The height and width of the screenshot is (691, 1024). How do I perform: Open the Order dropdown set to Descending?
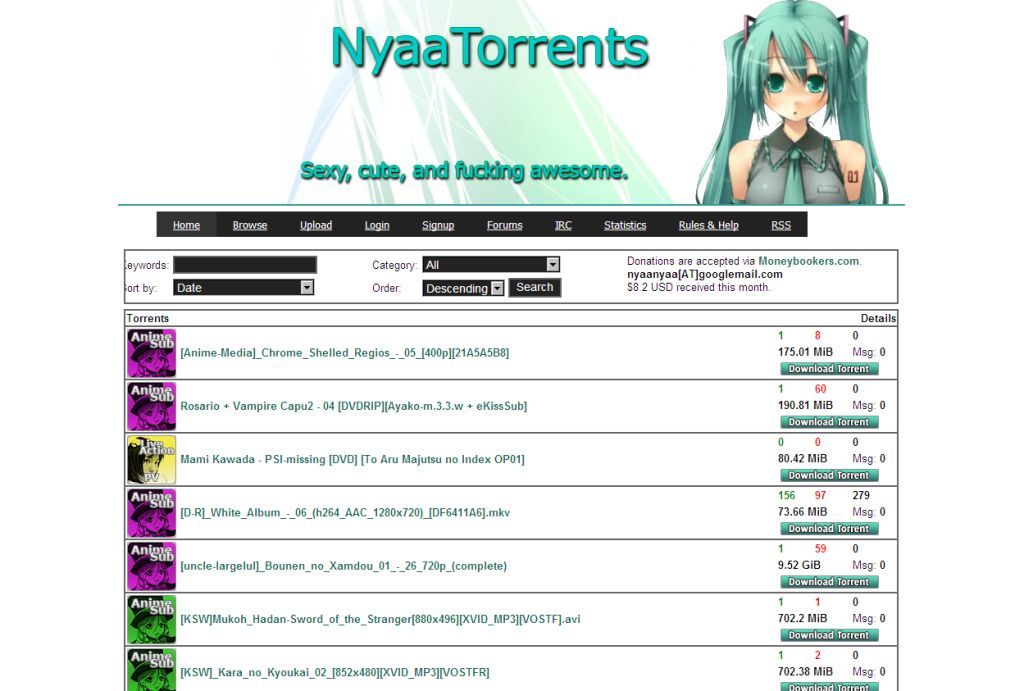tap(462, 288)
